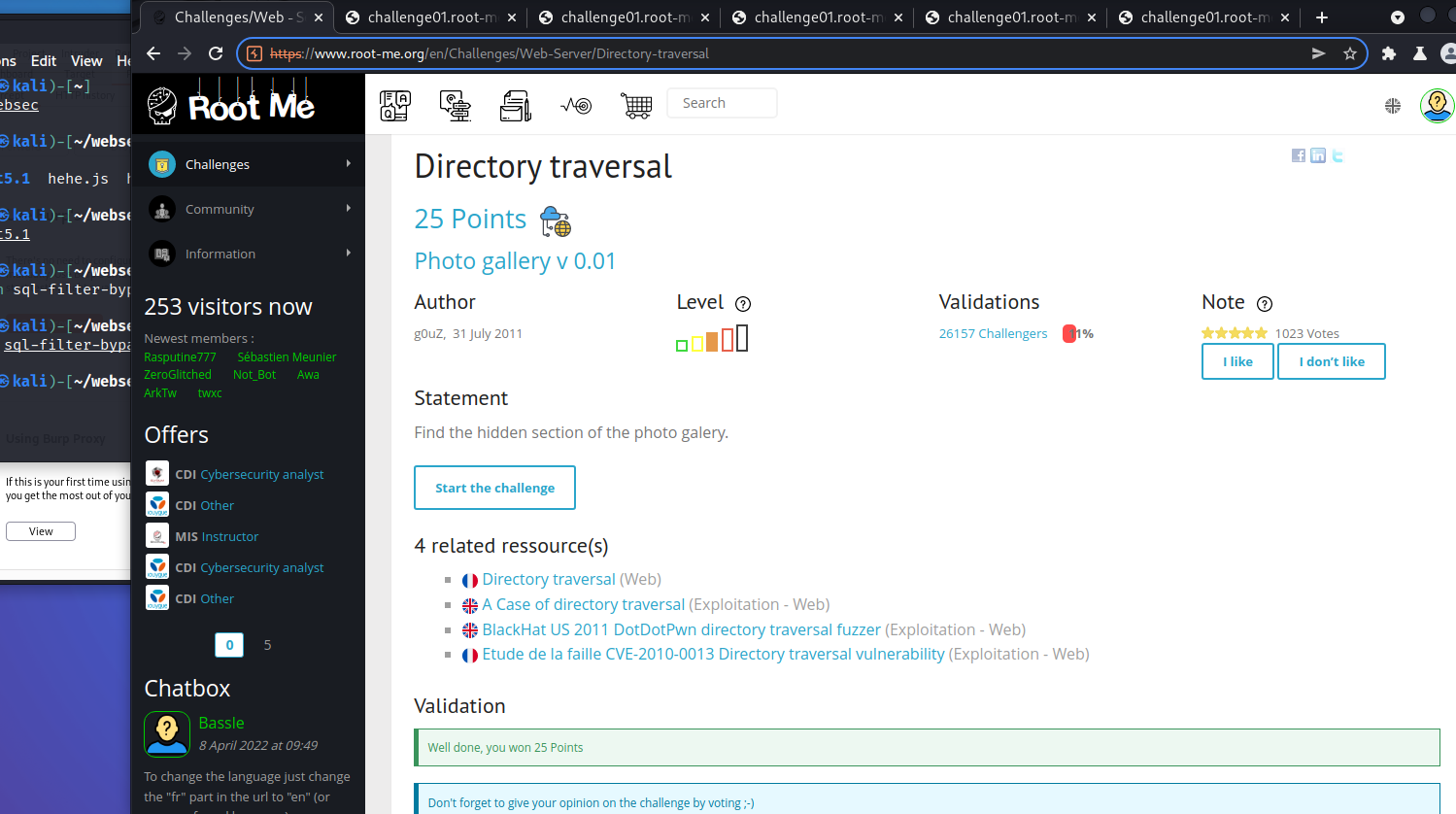Open the shopping cart icon

(636, 105)
